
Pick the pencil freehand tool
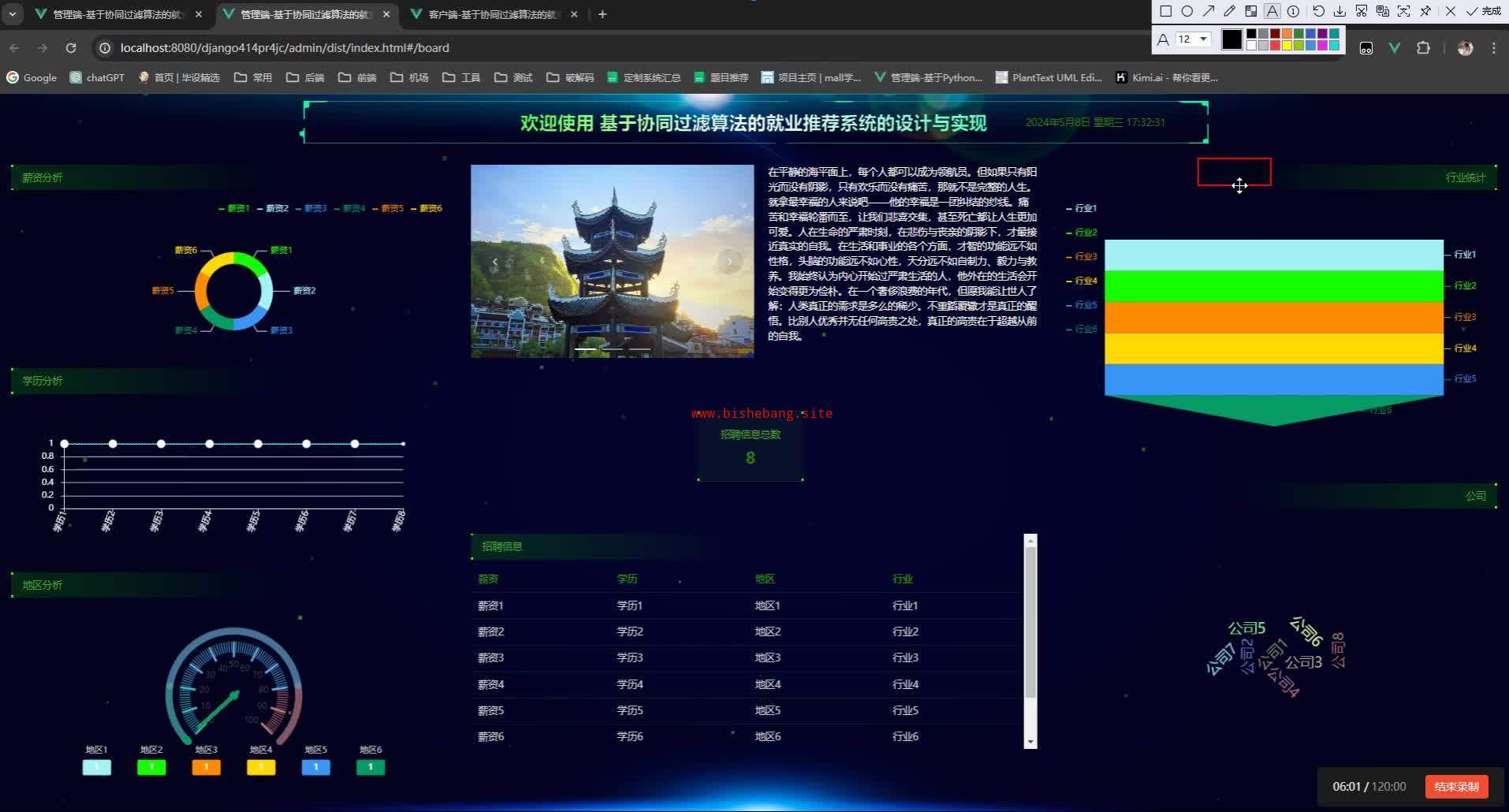1229,11
